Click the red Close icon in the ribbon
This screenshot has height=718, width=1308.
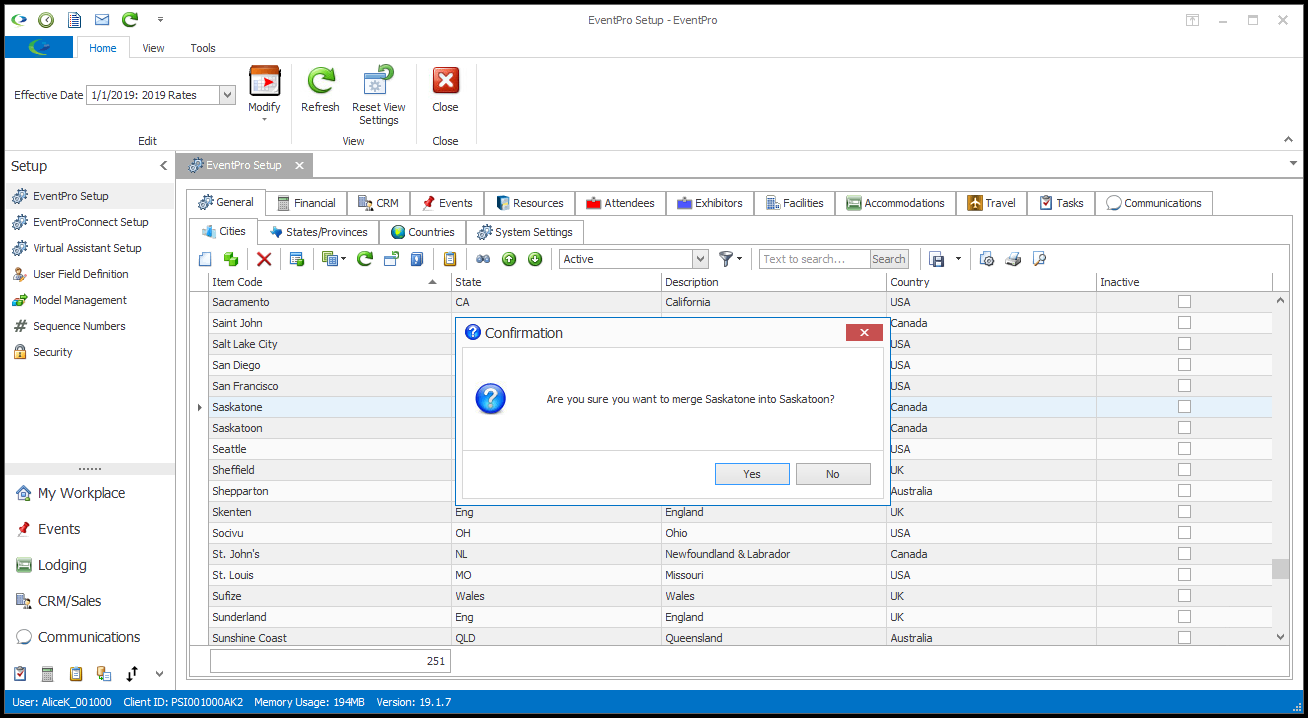pos(445,81)
